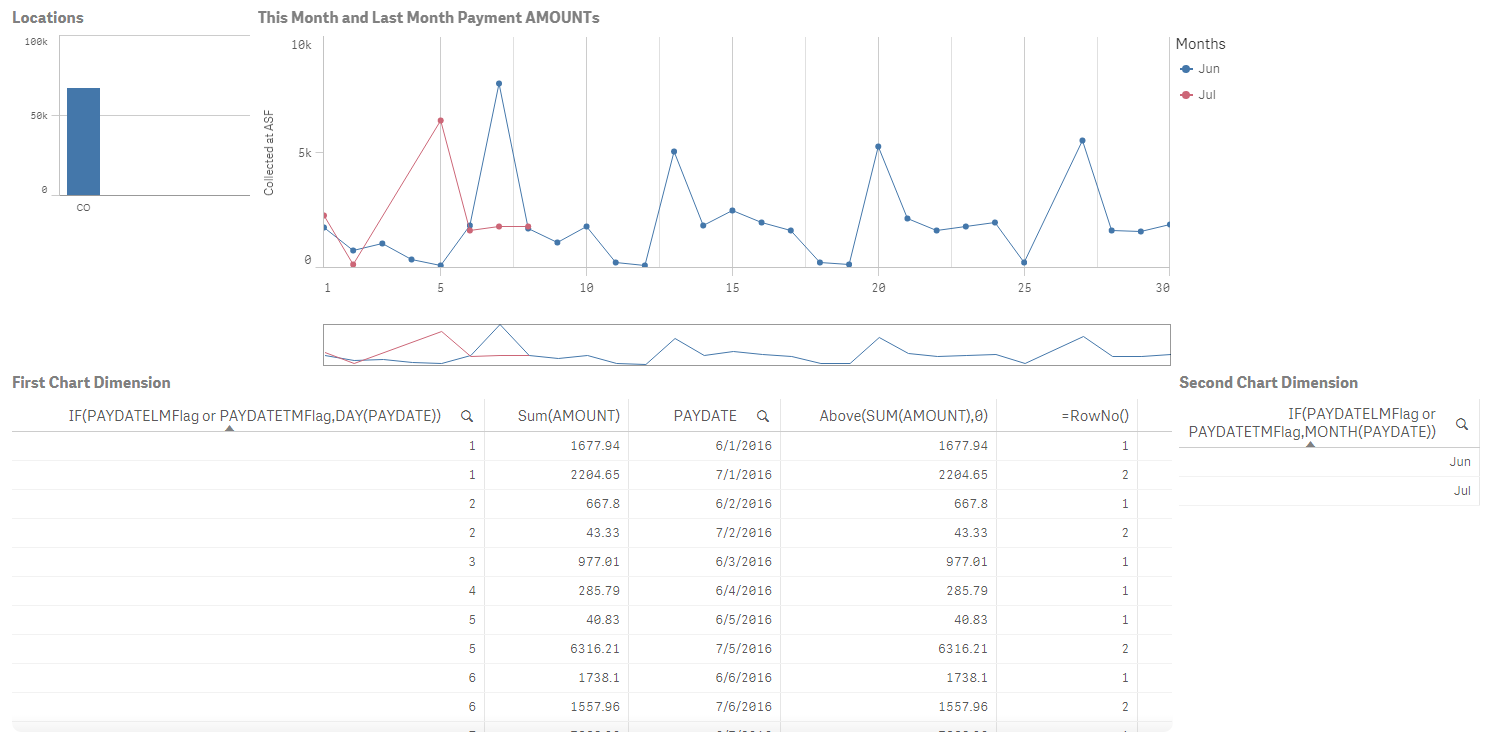Click the Second Chart Dimension title

click(x=1269, y=383)
